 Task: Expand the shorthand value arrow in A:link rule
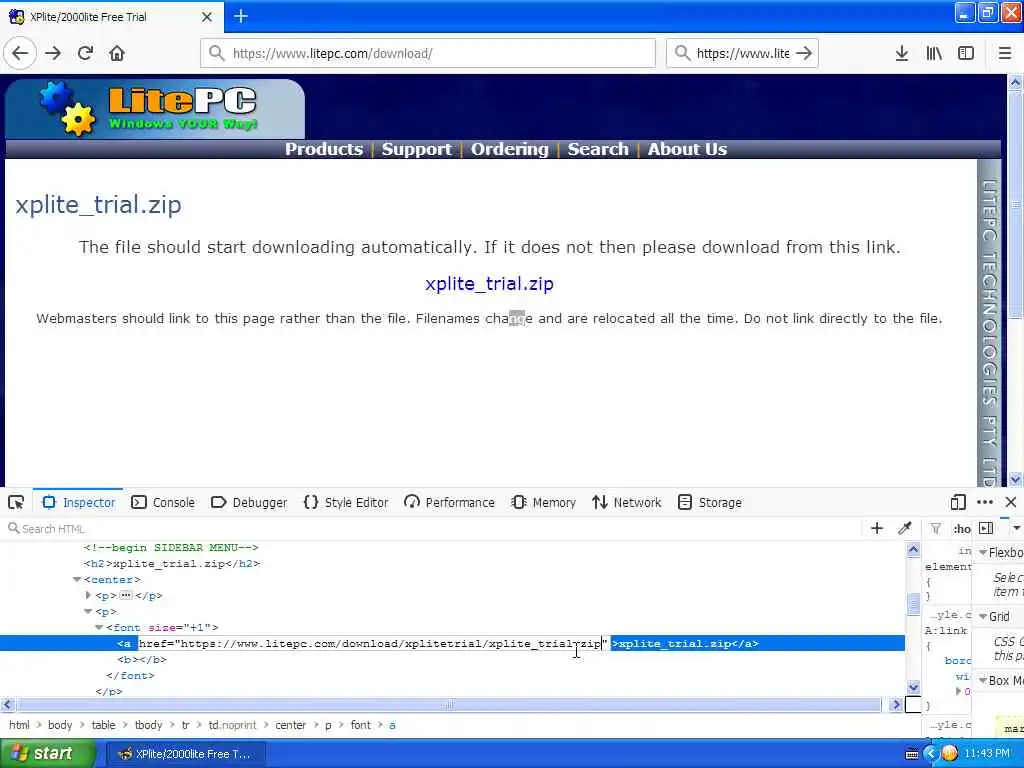click(x=959, y=691)
